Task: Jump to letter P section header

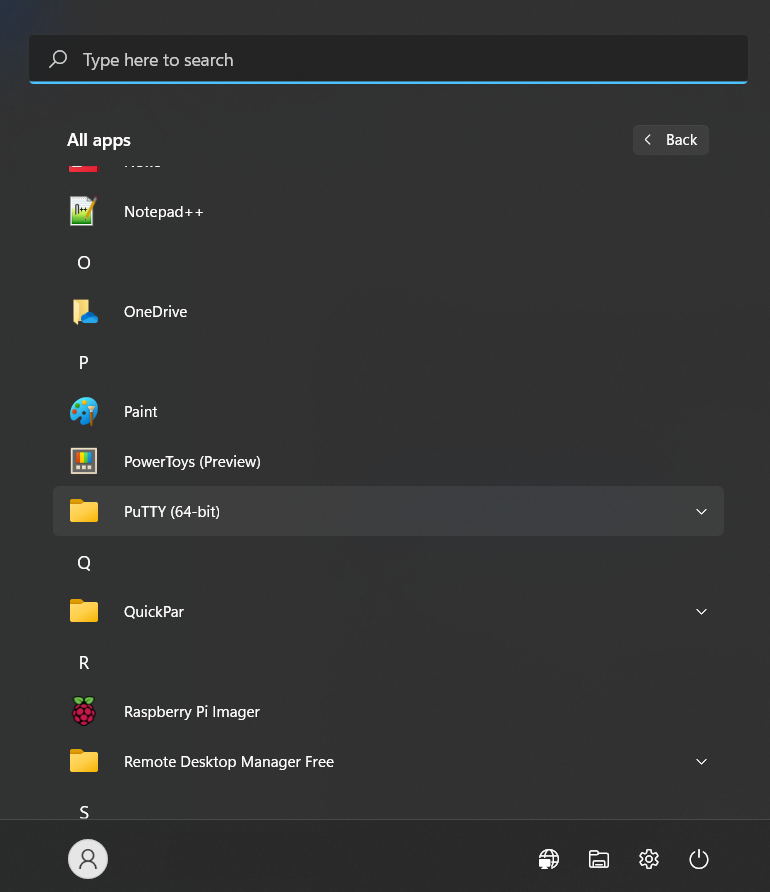Action: click(x=84, y=362)
